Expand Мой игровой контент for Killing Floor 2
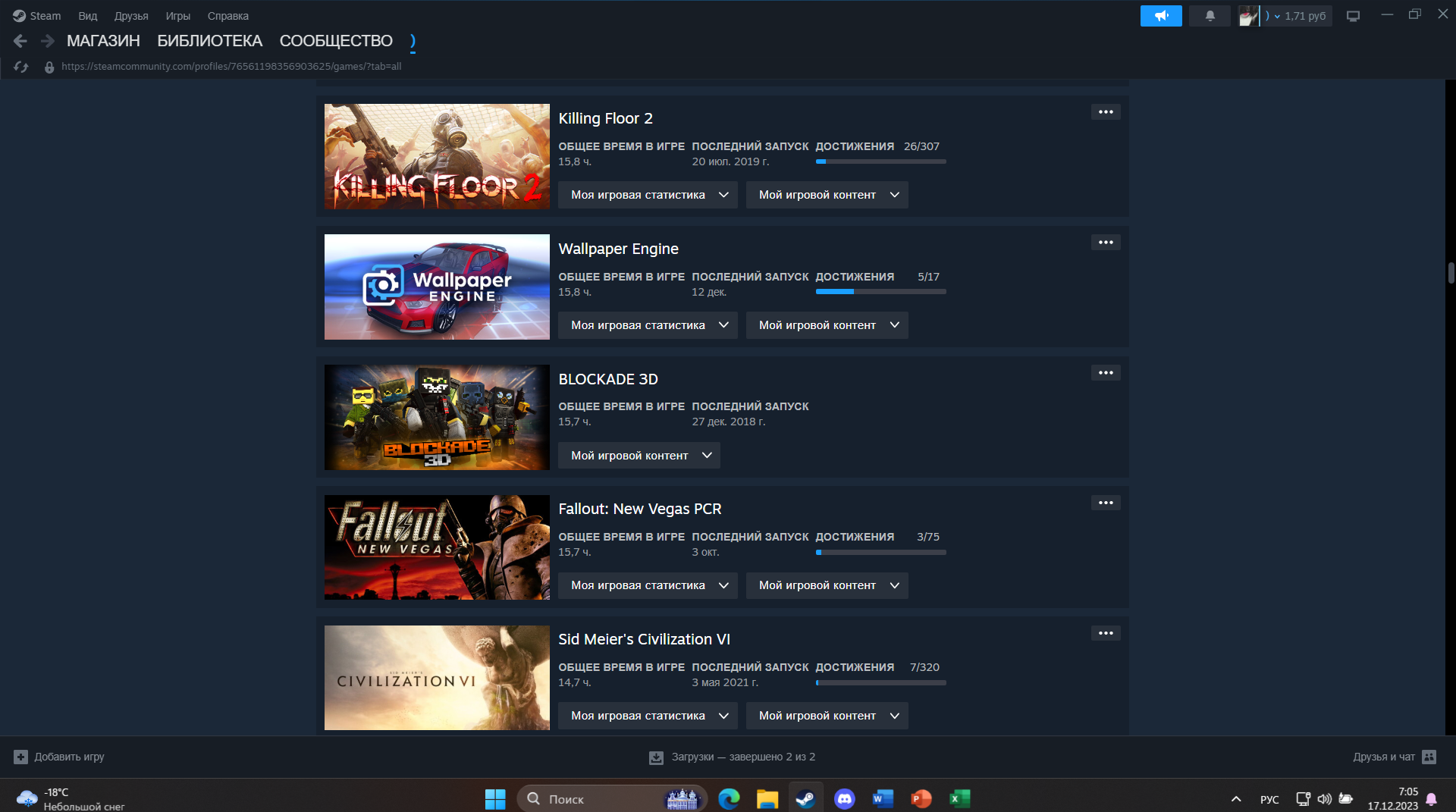Image resolution: width=1456 pixels, height=812 pixels. coord(827,195)
